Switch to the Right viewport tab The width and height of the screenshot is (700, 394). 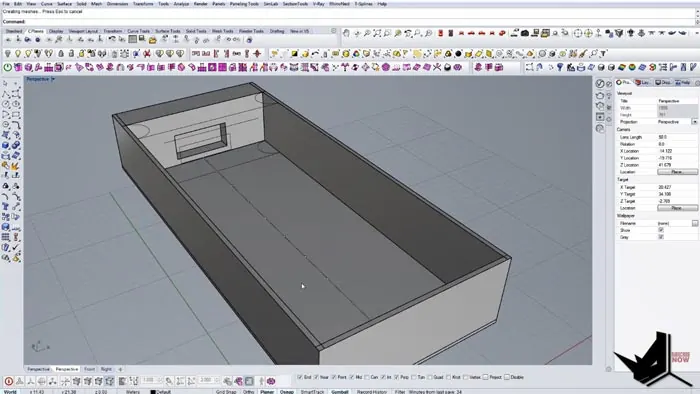click(x=106, y=369)
